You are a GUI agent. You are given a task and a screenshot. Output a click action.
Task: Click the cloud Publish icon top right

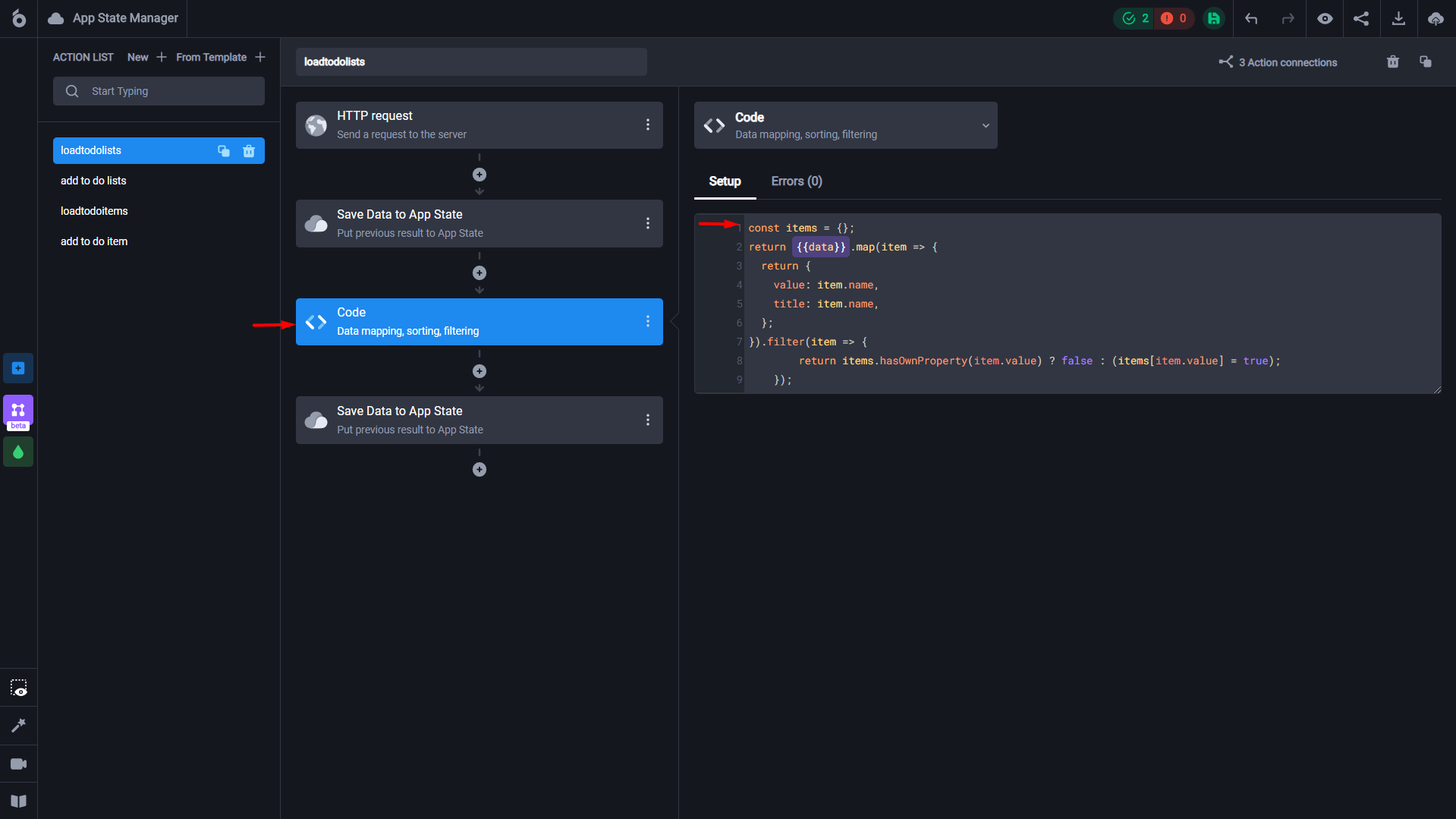click(1435, 18)
